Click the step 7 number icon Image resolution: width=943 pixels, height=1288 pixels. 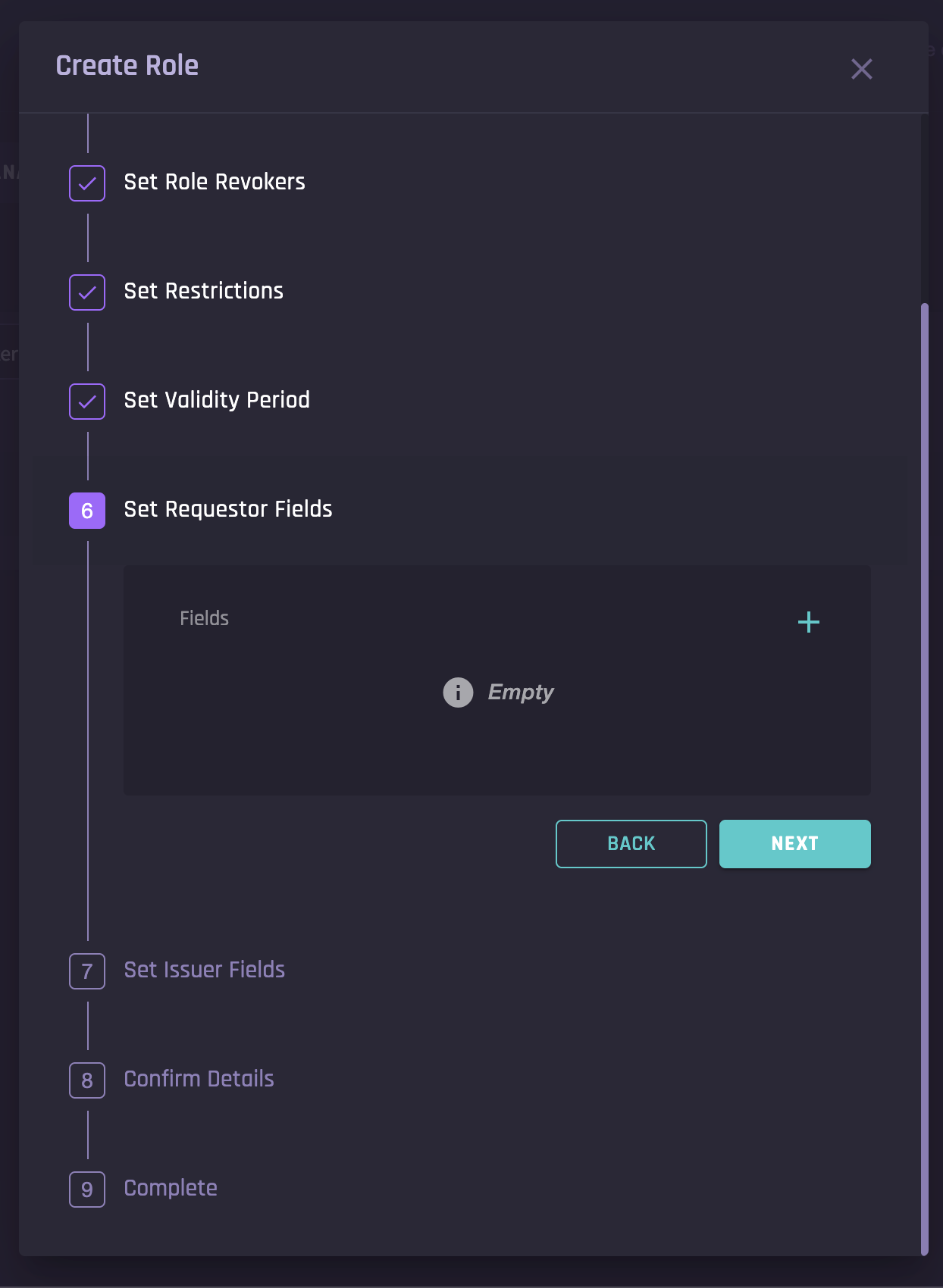87,971
